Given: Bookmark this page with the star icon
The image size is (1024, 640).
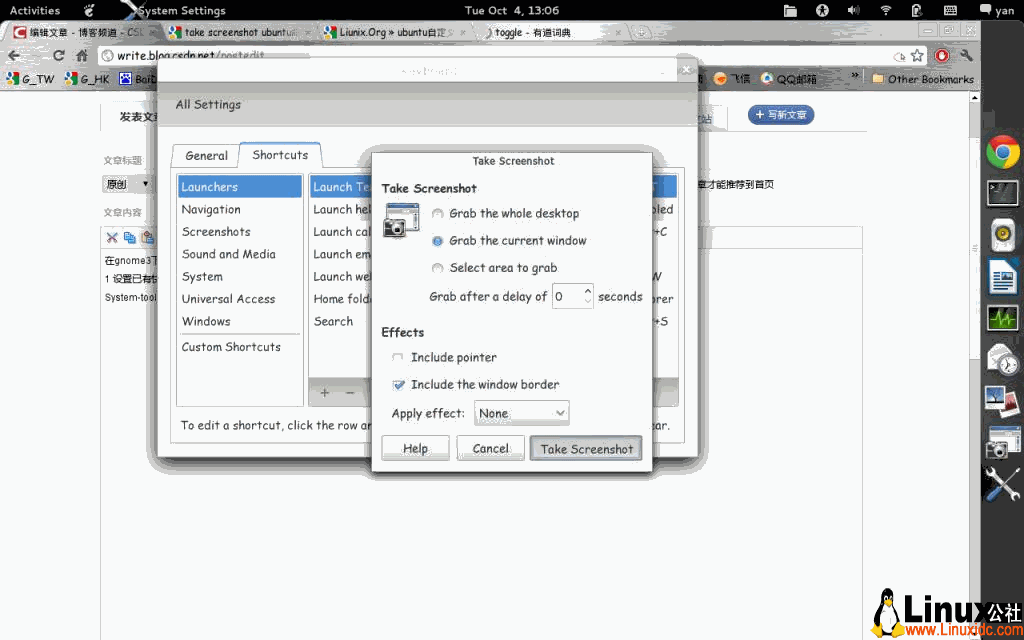Looking at the screenshot, I should point(917,56).
